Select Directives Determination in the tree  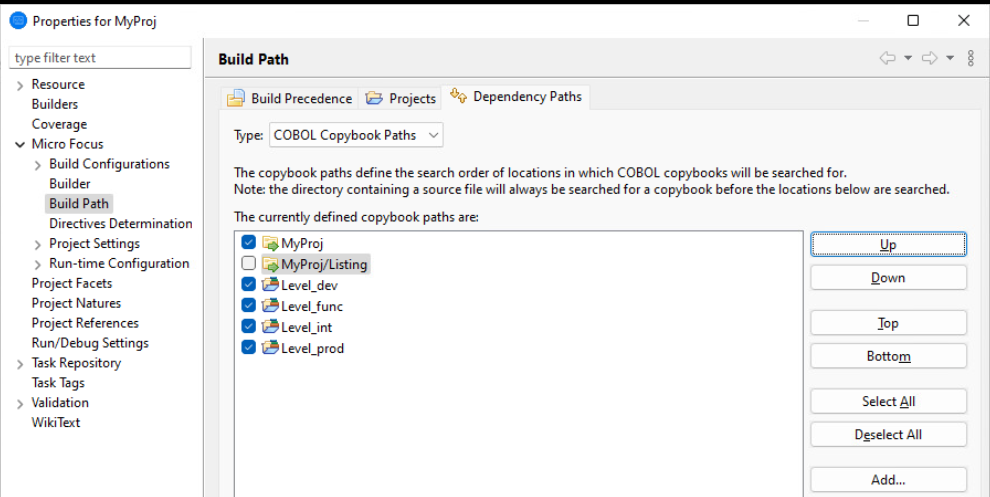pyautogui.click(x=120, y=224)
